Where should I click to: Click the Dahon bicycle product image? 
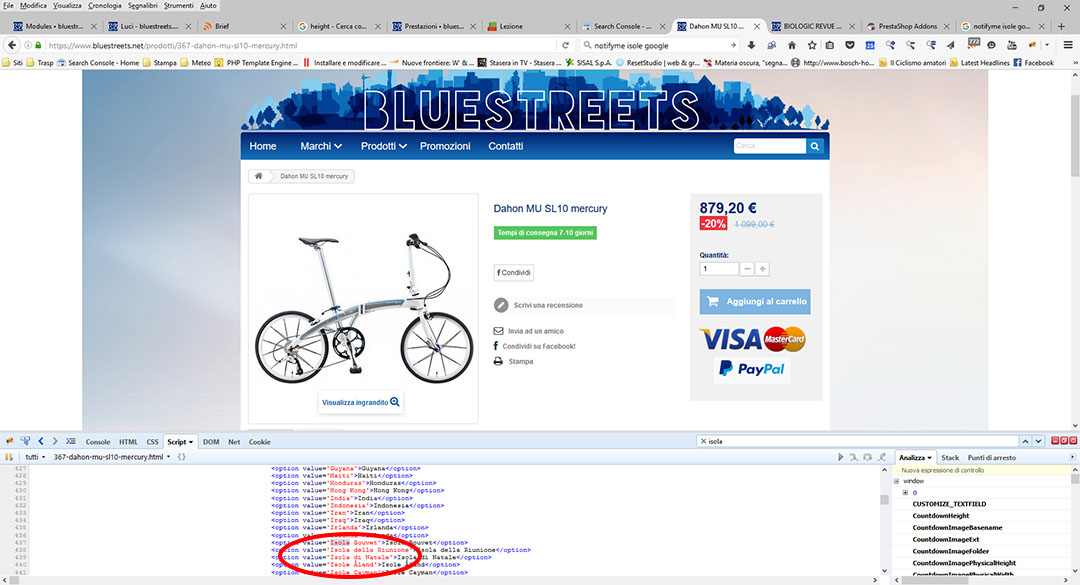tap(364, 309)
